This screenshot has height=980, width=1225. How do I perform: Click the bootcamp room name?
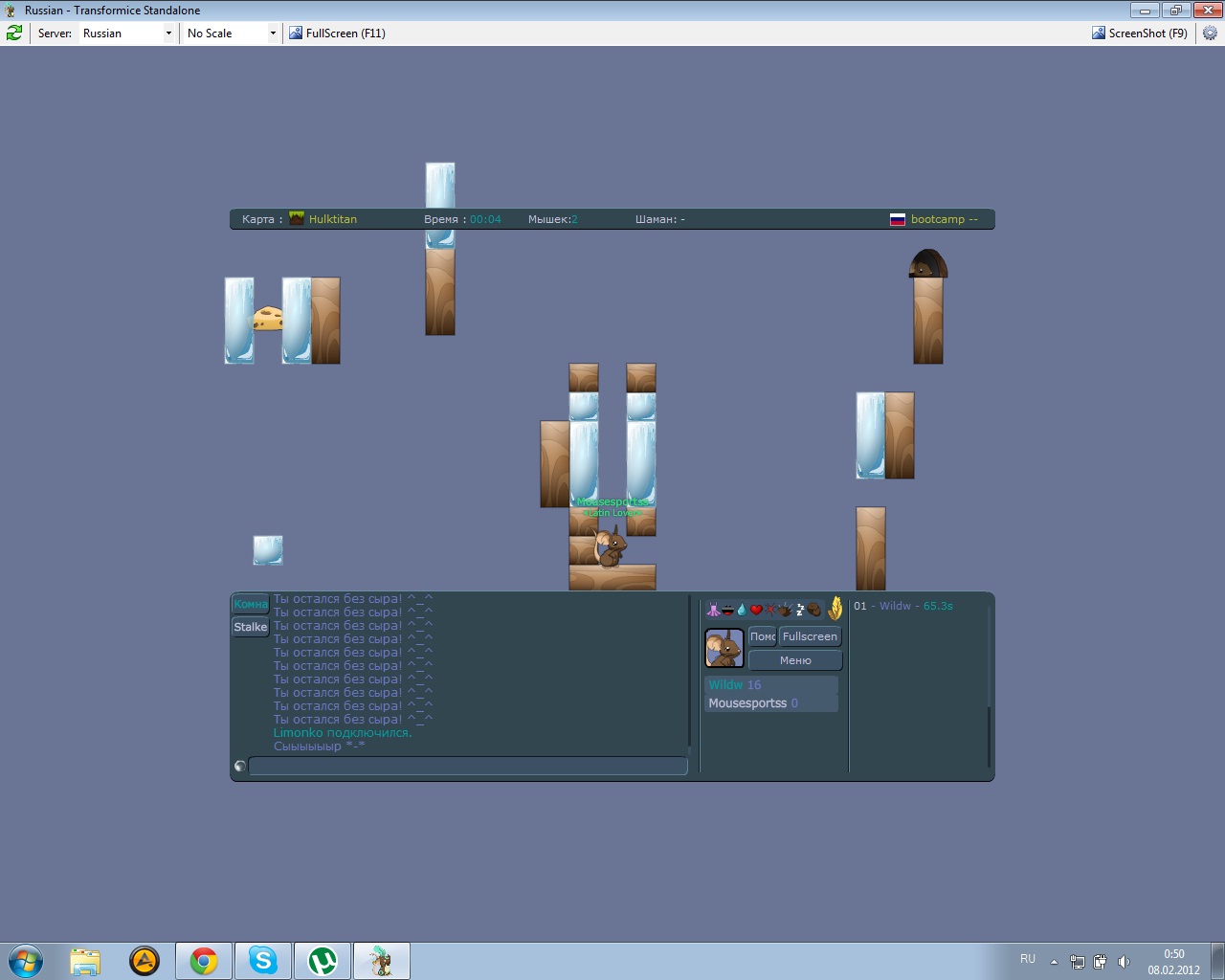[945, 219]
